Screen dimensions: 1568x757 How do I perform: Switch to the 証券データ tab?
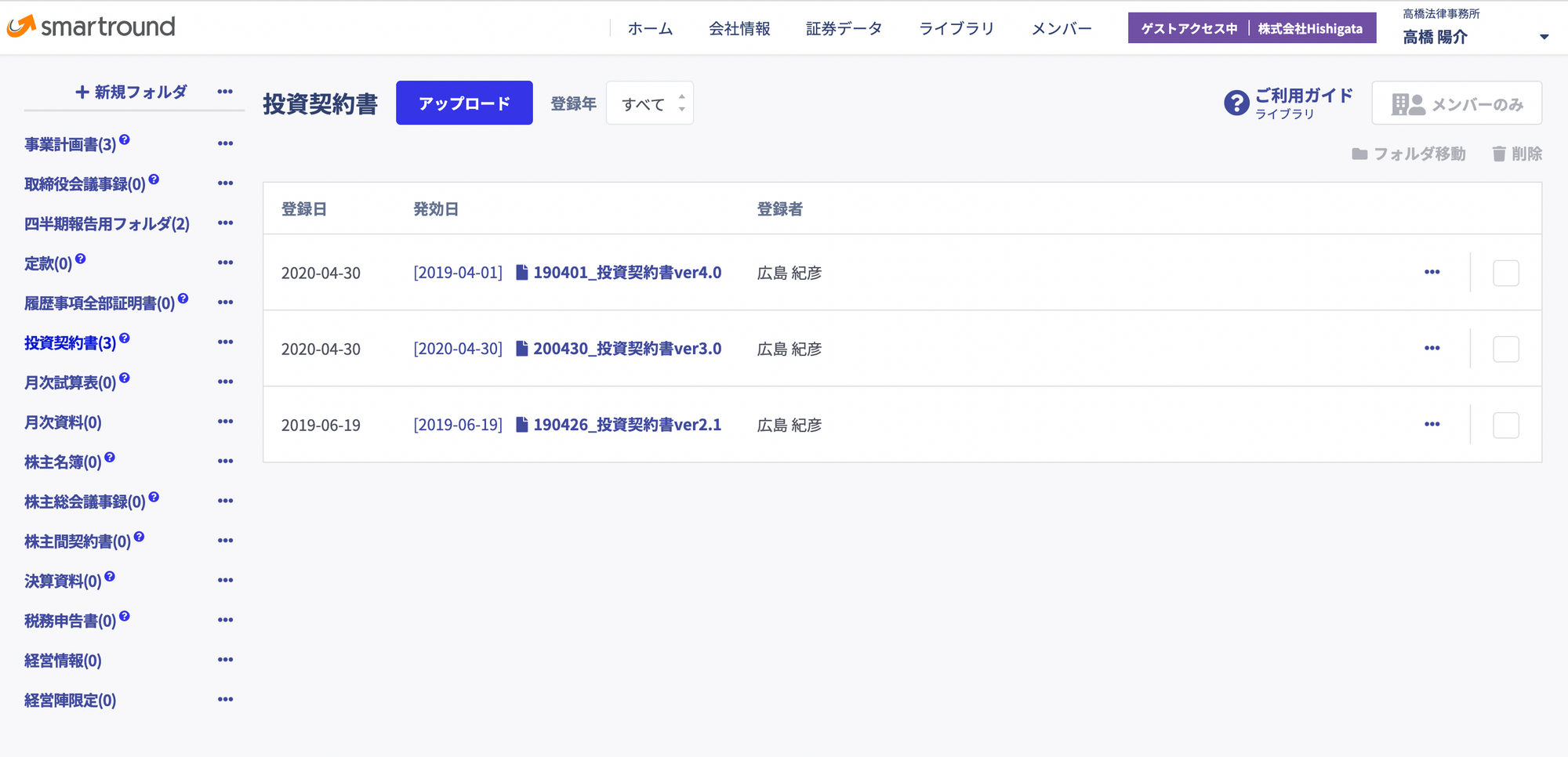coord(844,28)
